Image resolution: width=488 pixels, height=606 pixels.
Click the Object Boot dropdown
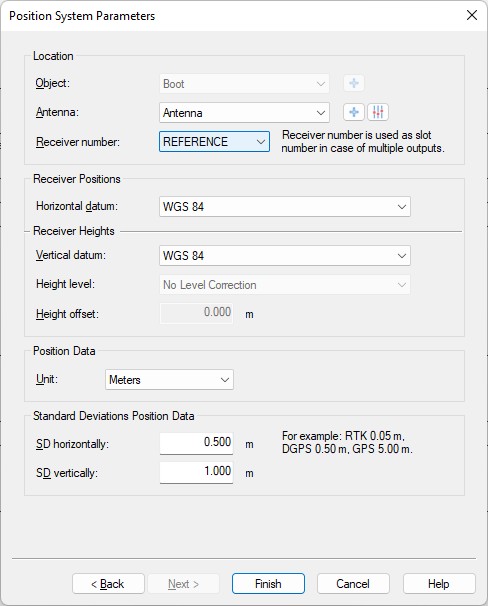[x=244, y=83]
